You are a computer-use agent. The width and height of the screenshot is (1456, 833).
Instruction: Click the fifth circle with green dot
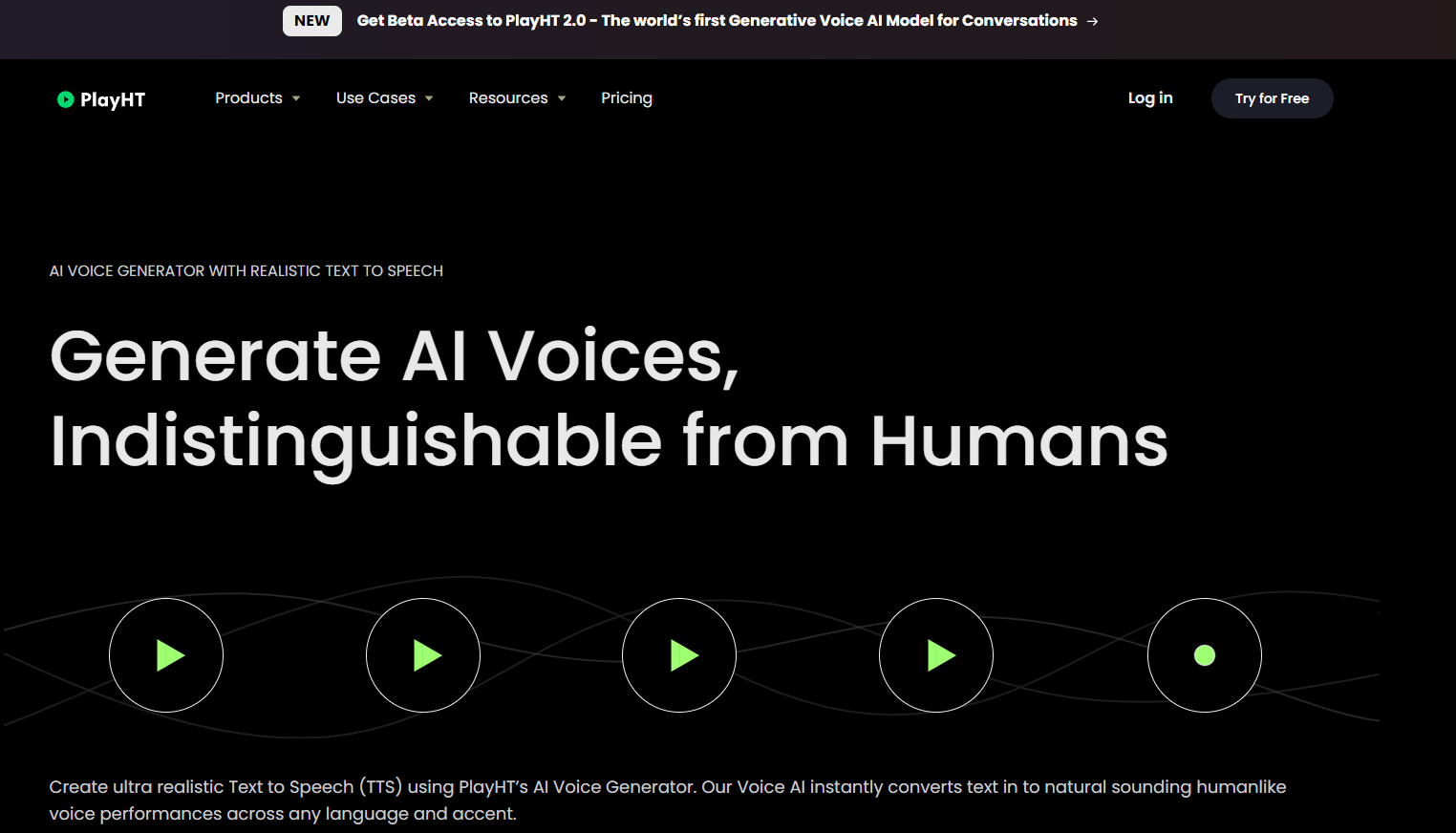point(1205,655)
